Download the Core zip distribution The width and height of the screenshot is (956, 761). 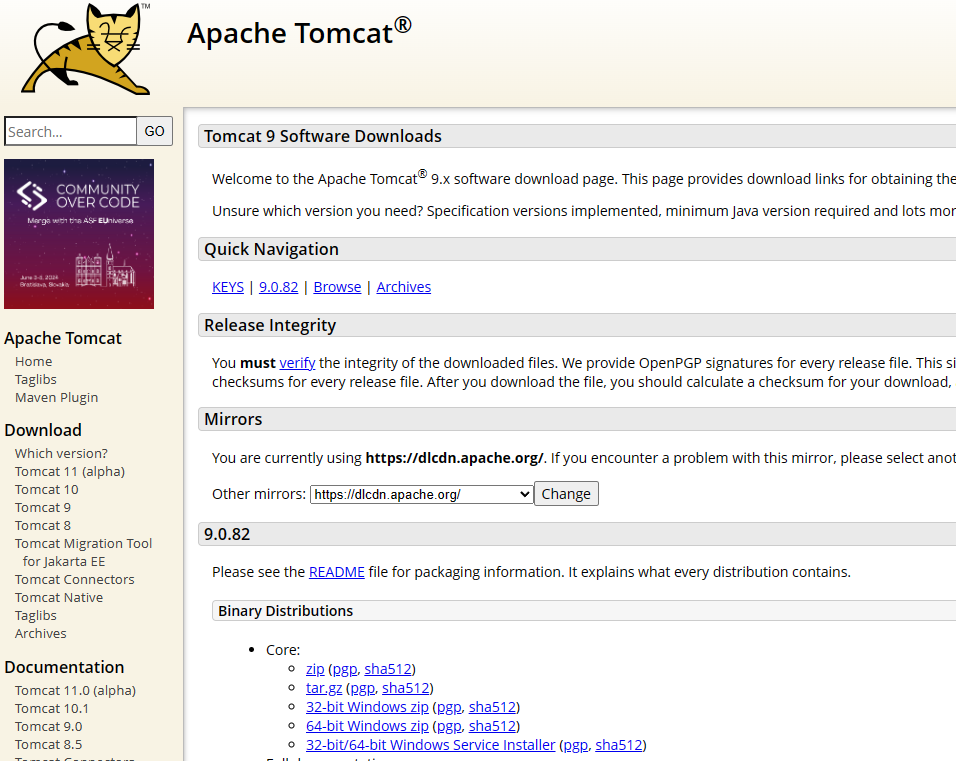(315, 669)
